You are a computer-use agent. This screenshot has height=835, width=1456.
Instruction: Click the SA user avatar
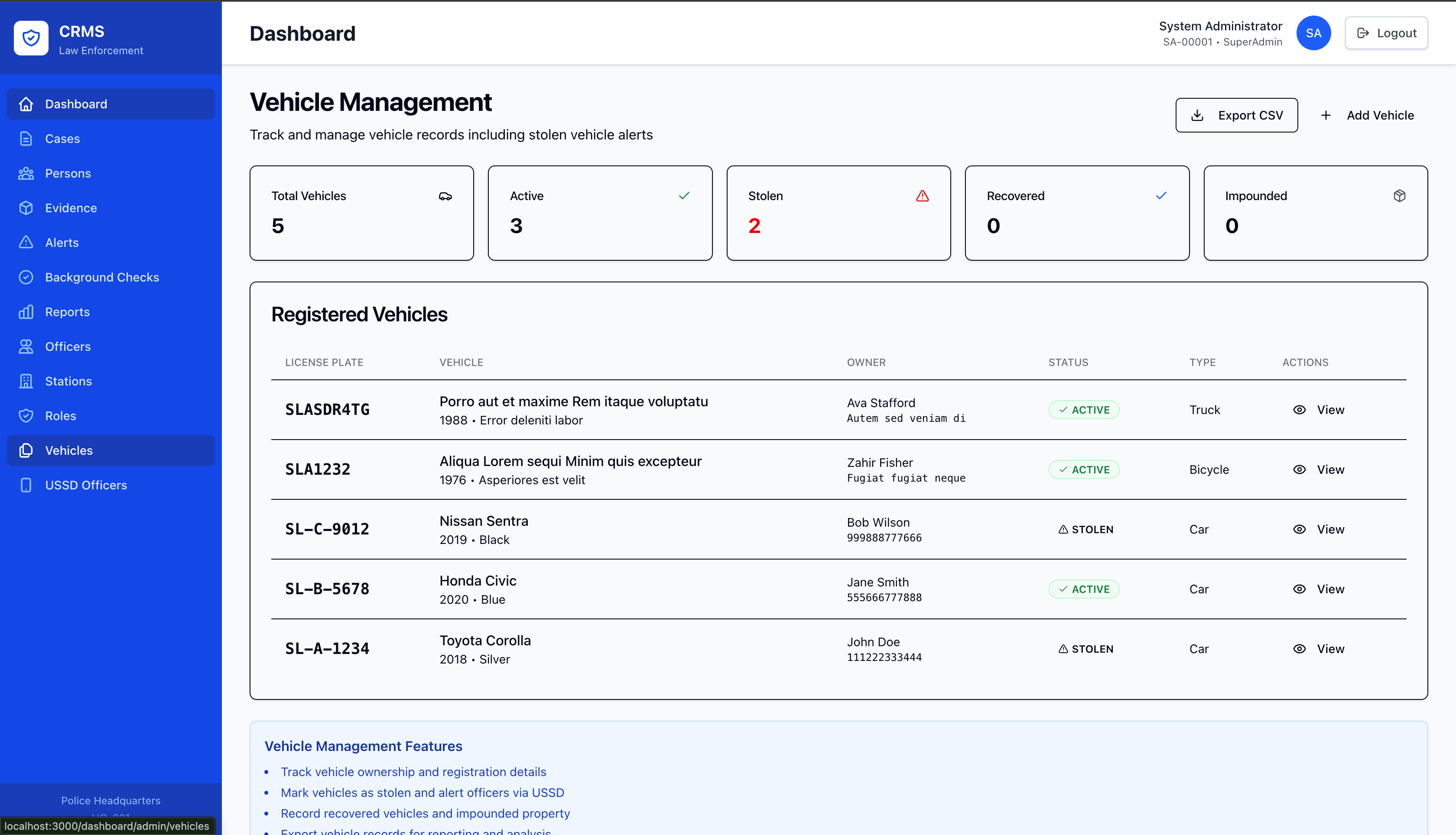tap(1313, 33)
